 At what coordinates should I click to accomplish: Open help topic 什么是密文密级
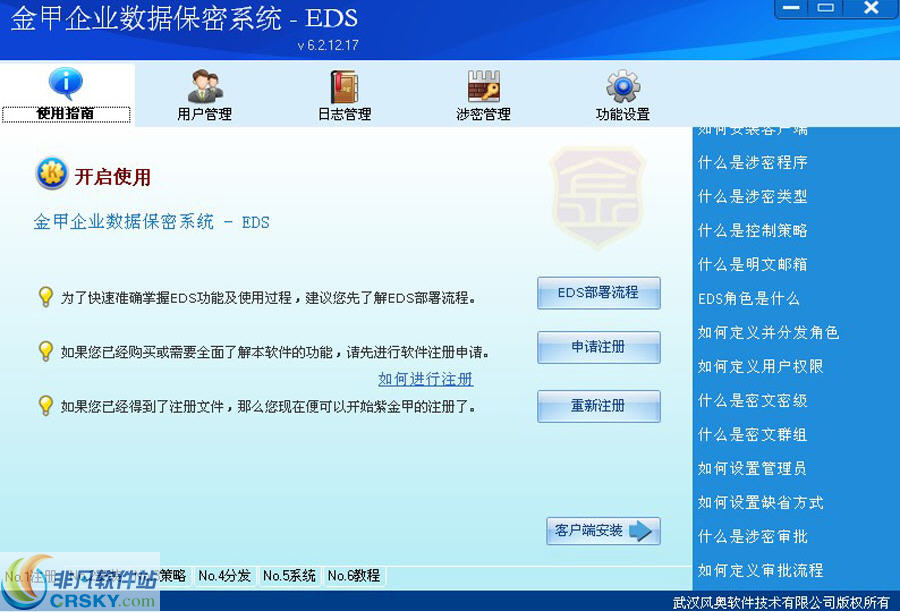(x=752, y=400)
